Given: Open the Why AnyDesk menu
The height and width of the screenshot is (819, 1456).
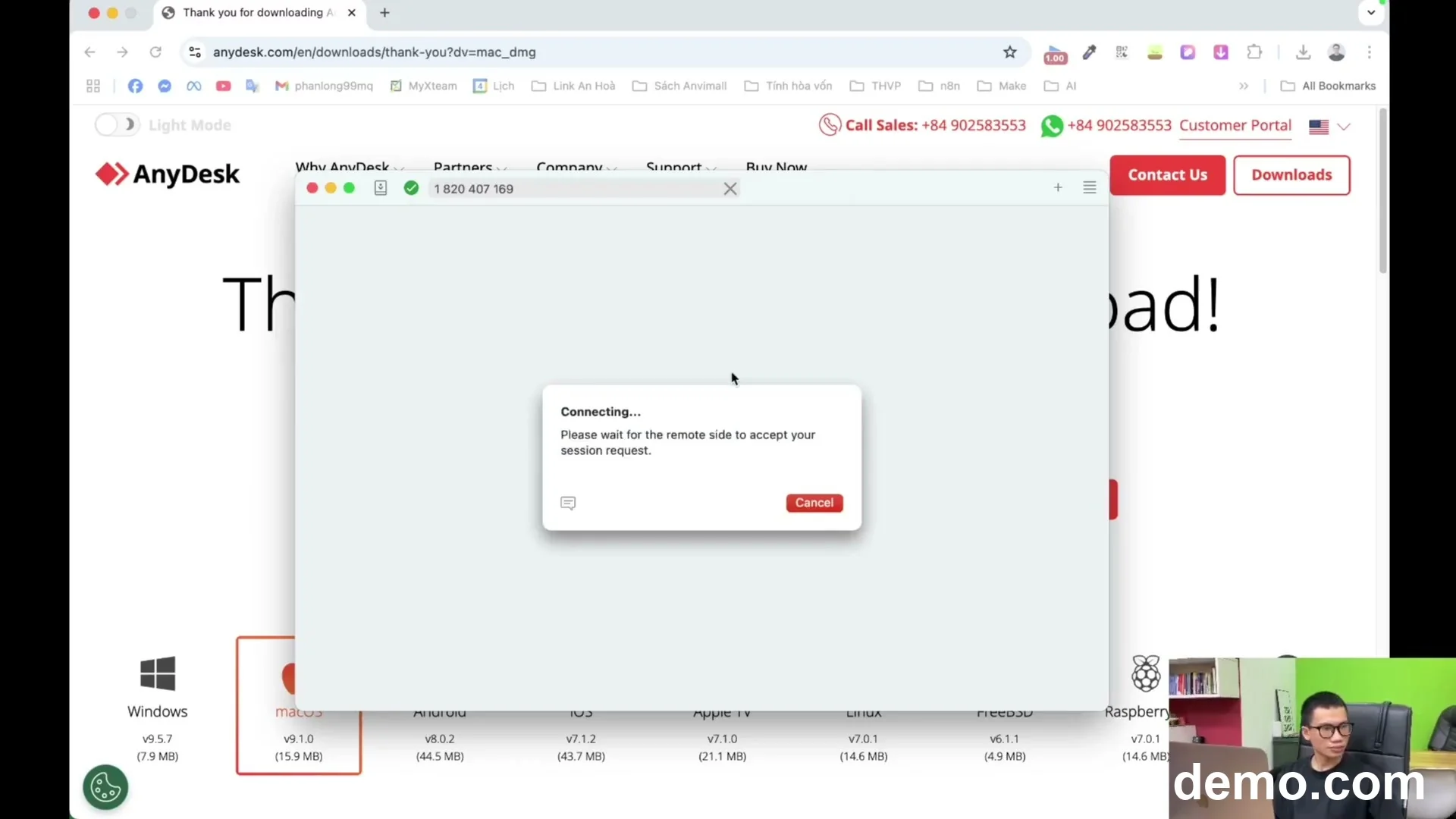Looking at the screenshot, I should (349, 167).
